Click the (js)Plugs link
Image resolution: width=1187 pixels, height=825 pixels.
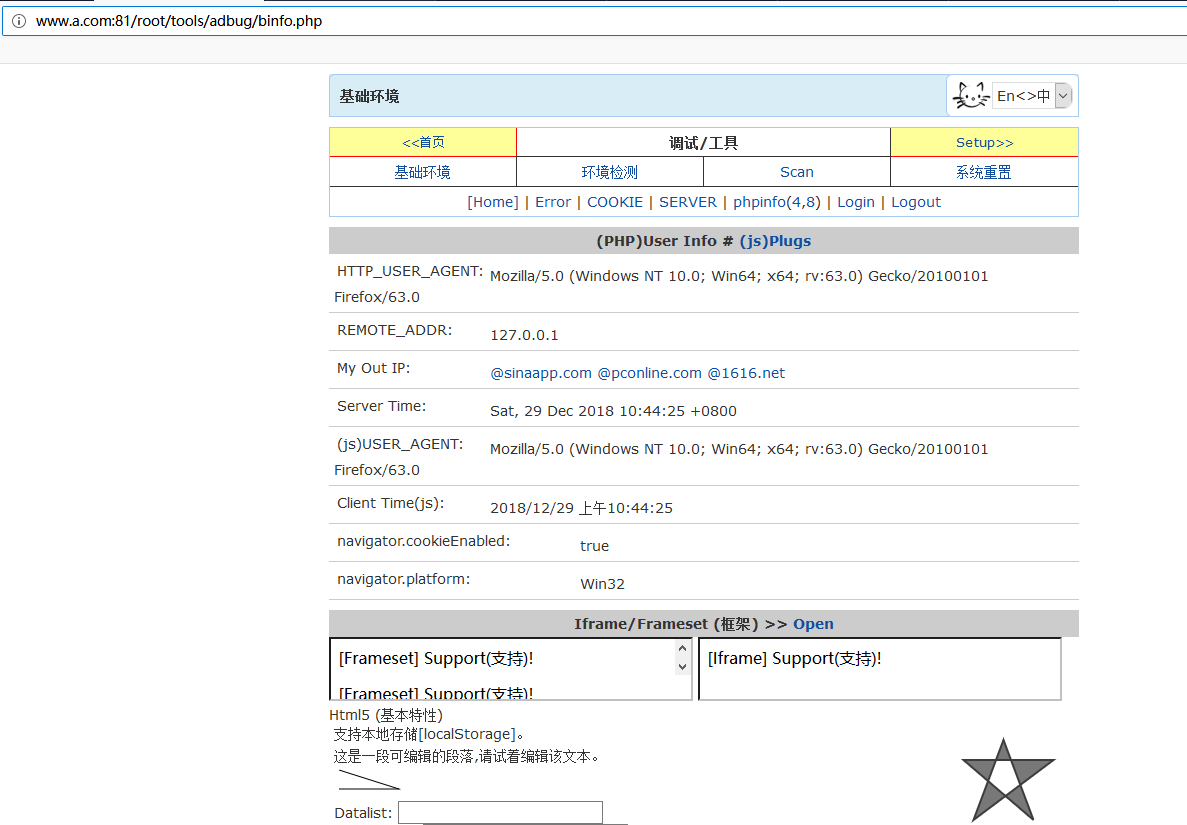775,241
